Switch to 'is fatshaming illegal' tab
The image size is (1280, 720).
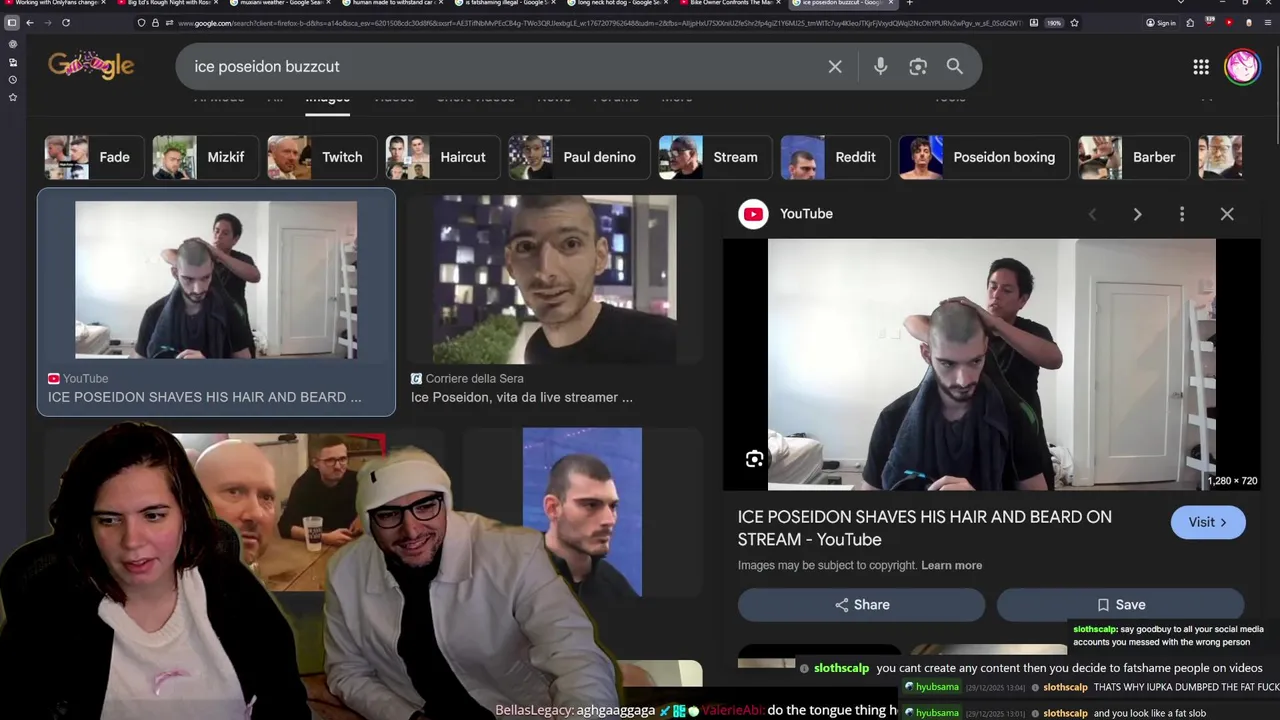point(503,3)
